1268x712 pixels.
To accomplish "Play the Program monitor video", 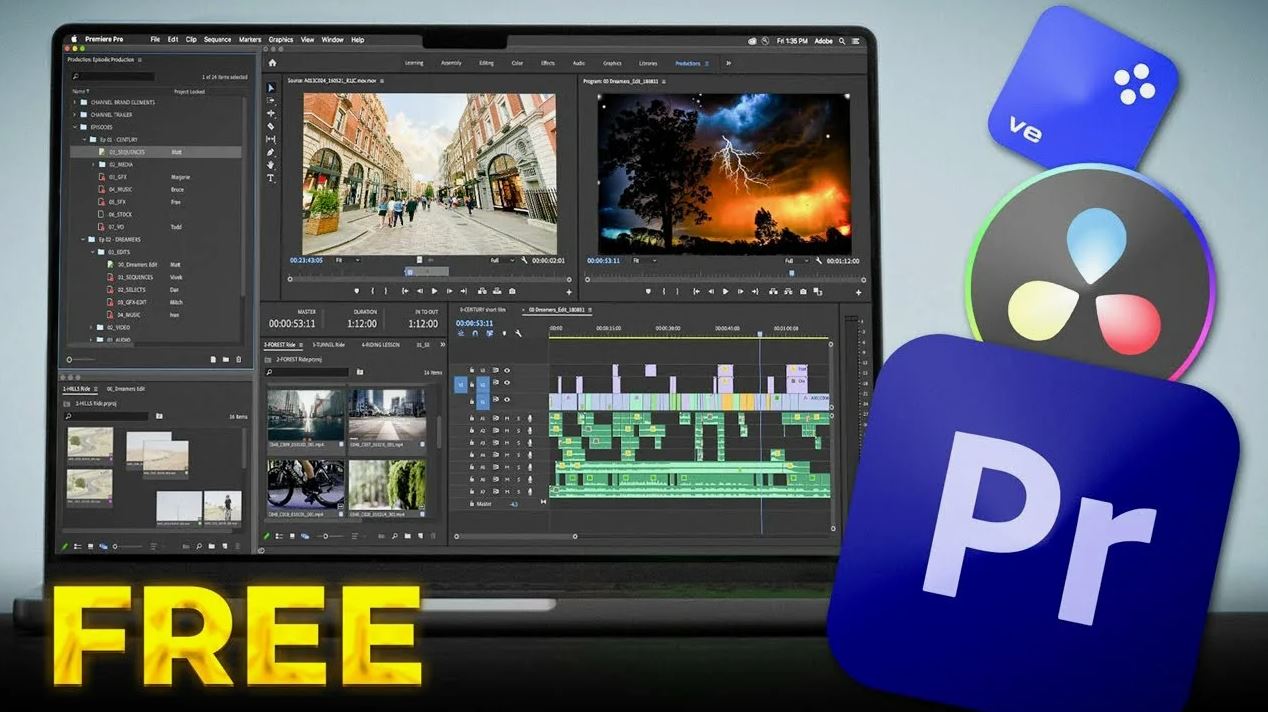I will 725,292.
